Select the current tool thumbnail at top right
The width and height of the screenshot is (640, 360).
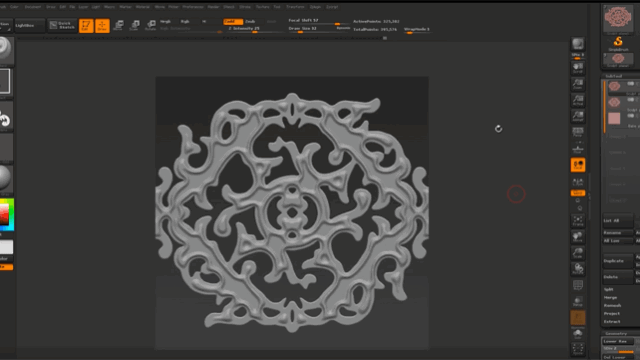pyautogui.click(x=618, y=18)
